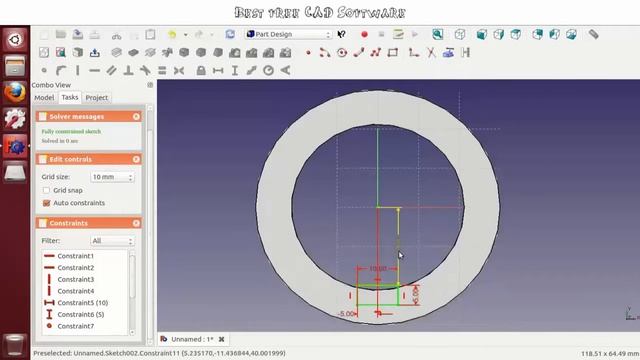
Task: Apply symmetric constraint icon
Action: [x=179, y=71]
